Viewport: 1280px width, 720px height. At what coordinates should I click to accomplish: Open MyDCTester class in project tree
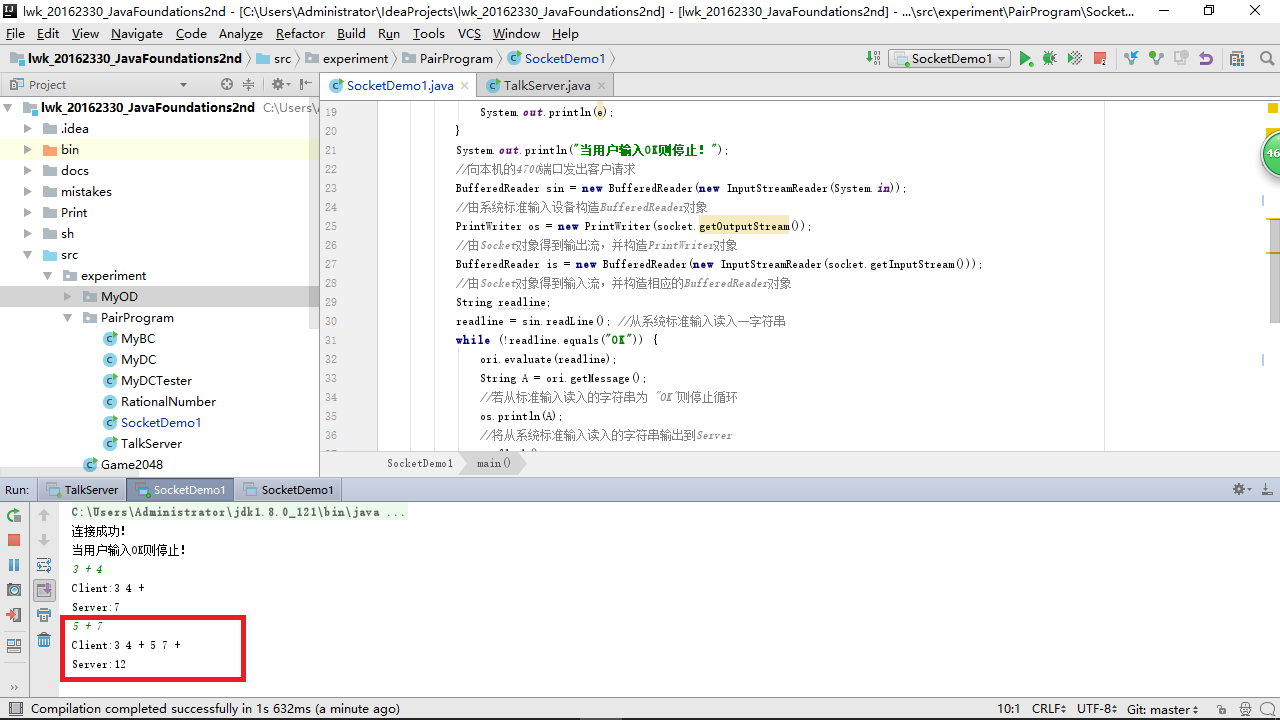tap(148, 381)
